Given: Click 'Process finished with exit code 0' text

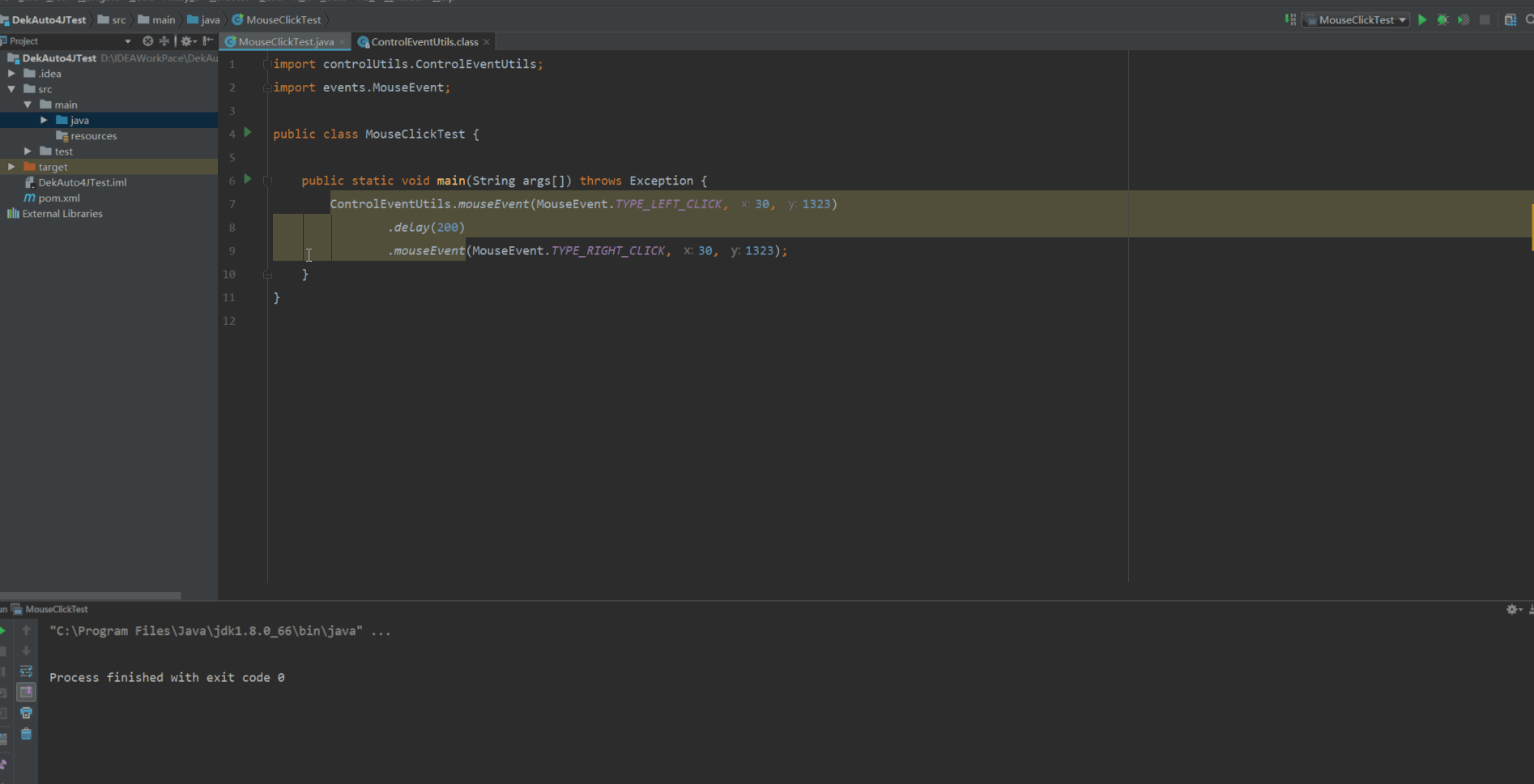Looking at the screenshot, I should (167, 677).
